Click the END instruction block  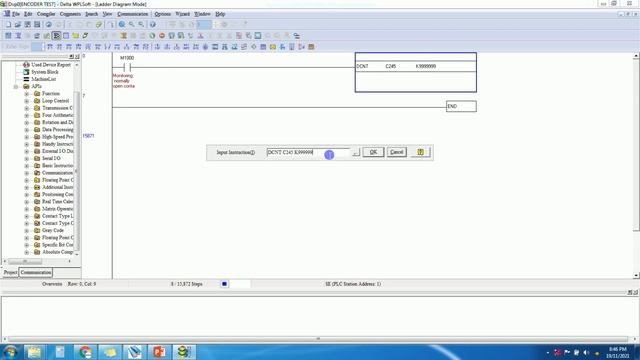point(461,106)
